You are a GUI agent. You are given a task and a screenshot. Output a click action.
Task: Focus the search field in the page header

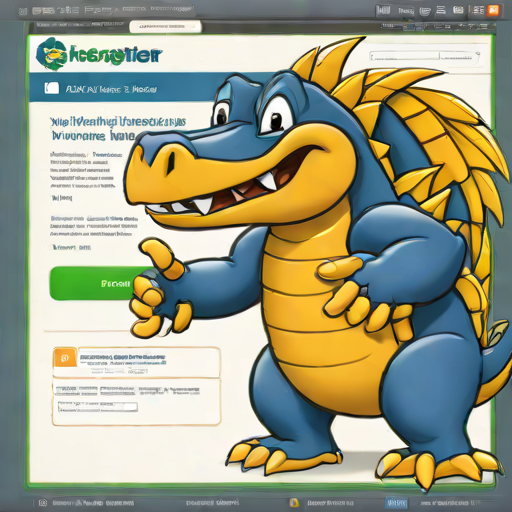pyautogui.click(x=424, y=57)
